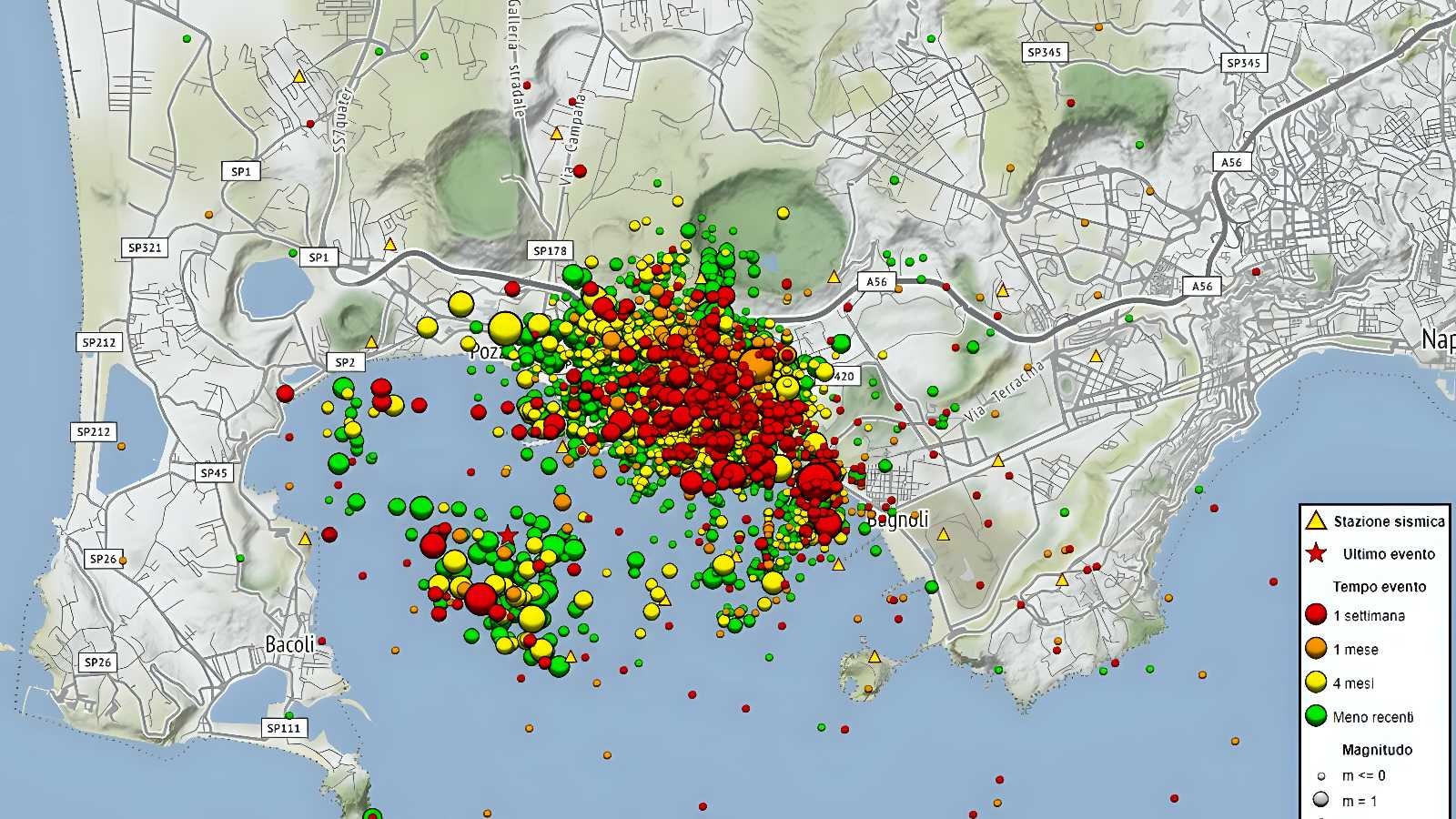
Task: Click the green circle swatch for Meno recenti
Action: pos(1316,716)
